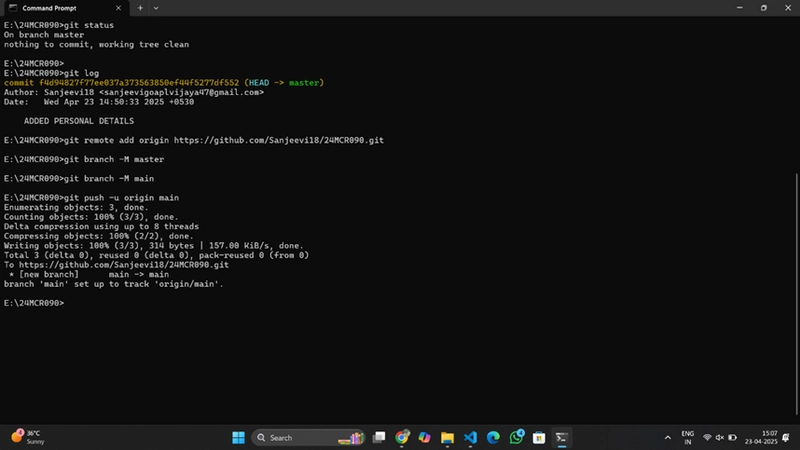Launch Visual Studio Code from taskbar

coord(470,438)
